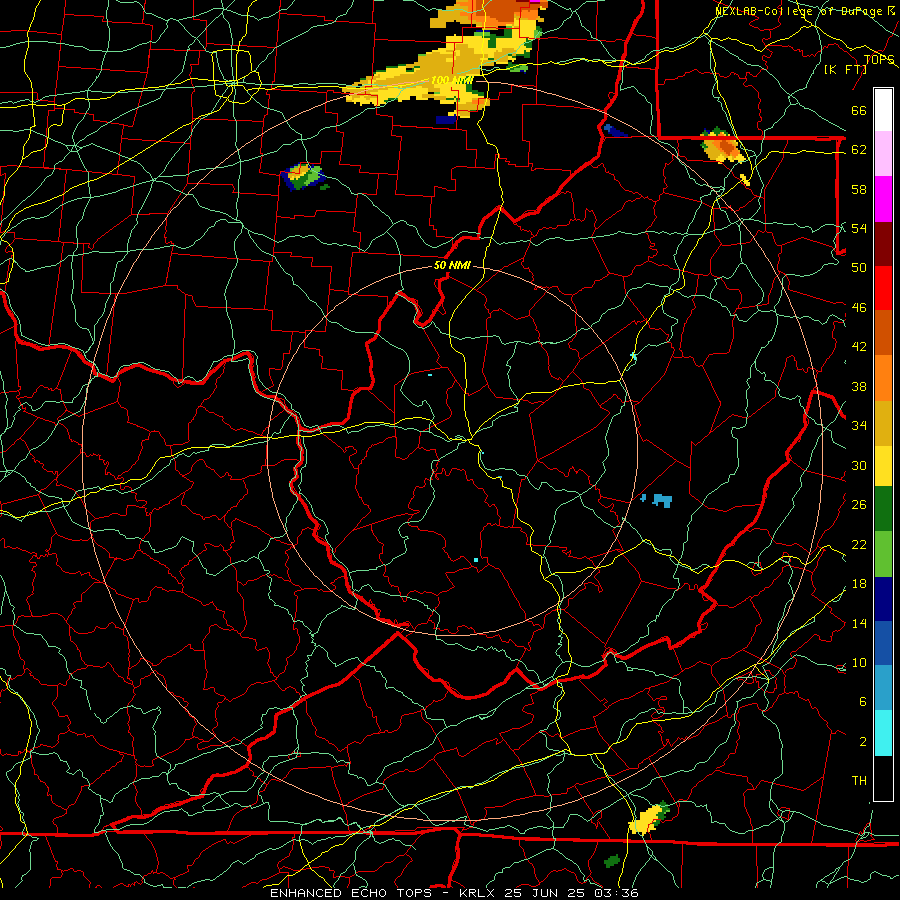Click the small green echo at bottom

(x=612, y=860)
